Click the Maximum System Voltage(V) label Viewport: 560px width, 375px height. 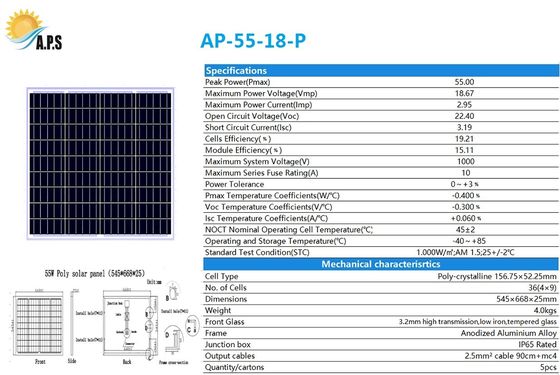point(257,162)
